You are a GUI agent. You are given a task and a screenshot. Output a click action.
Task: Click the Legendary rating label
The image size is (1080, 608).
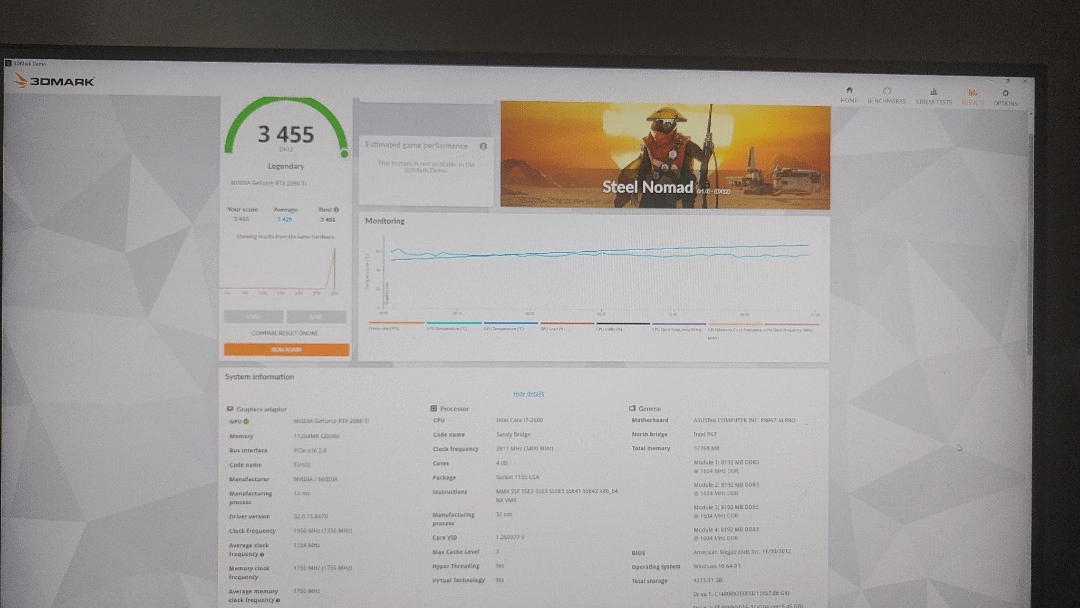click(286, 166)
